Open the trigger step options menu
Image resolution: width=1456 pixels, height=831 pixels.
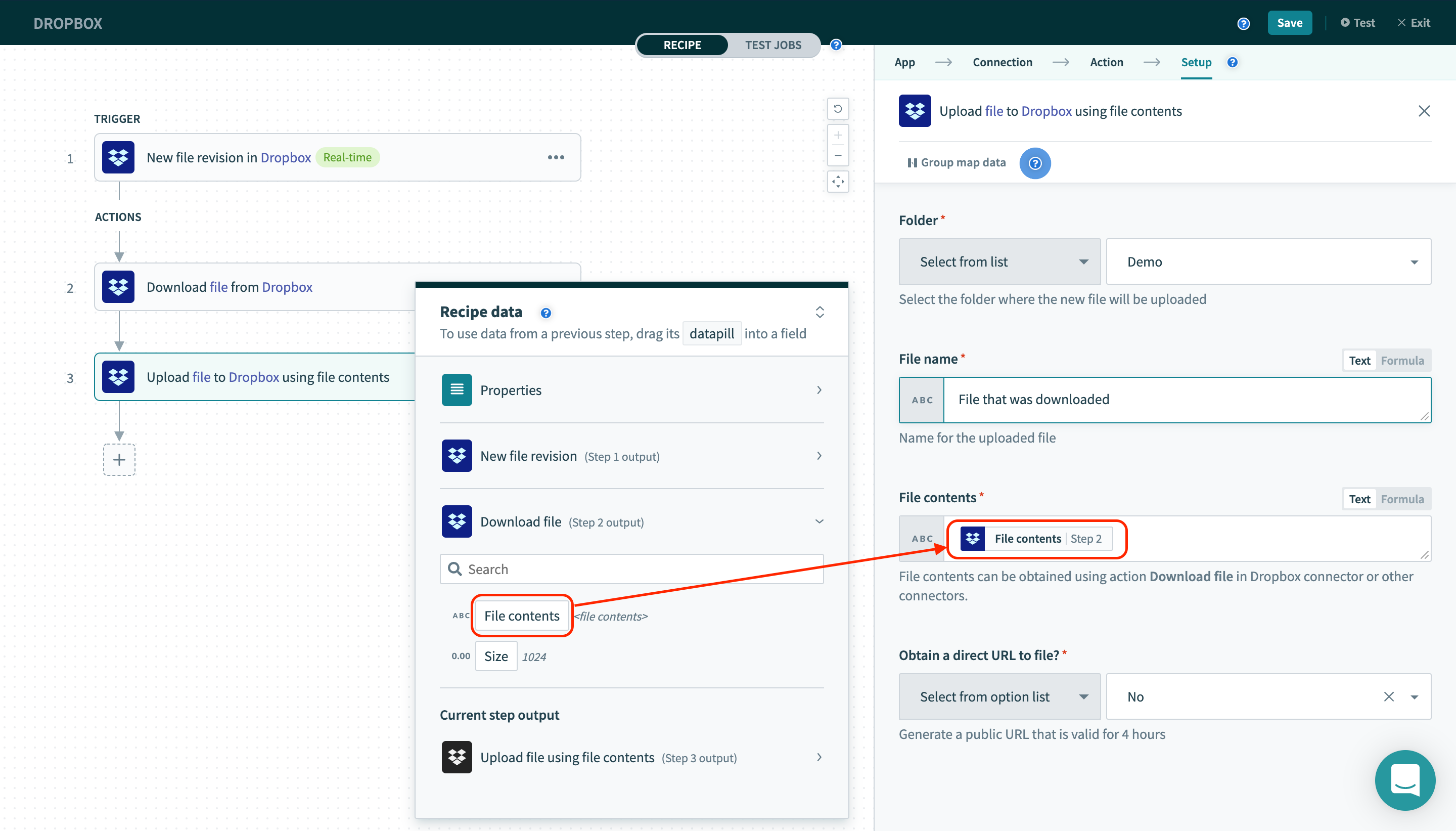[x=556, y=157]
